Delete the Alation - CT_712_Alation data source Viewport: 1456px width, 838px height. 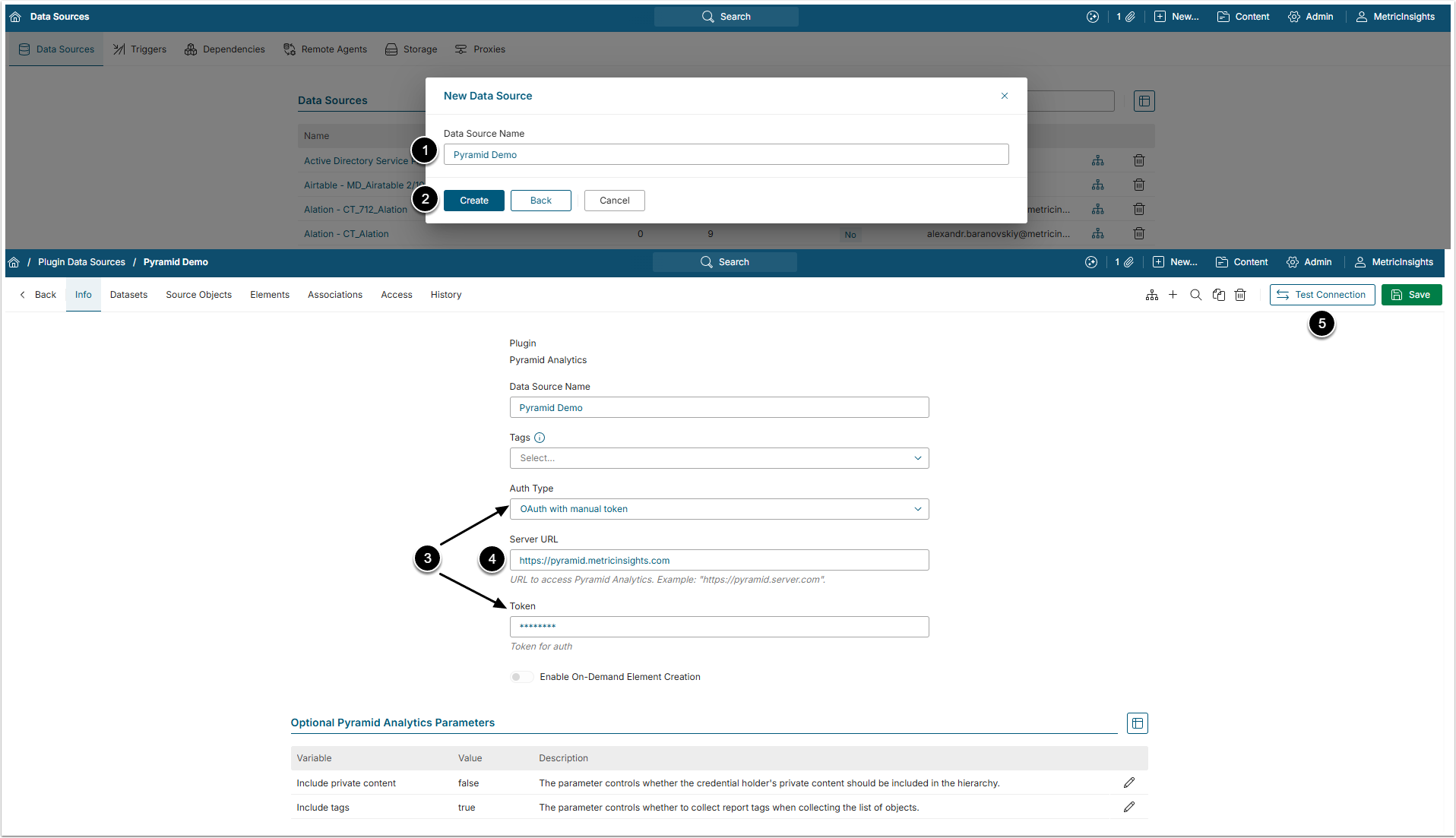click(x=1139, y=210)
